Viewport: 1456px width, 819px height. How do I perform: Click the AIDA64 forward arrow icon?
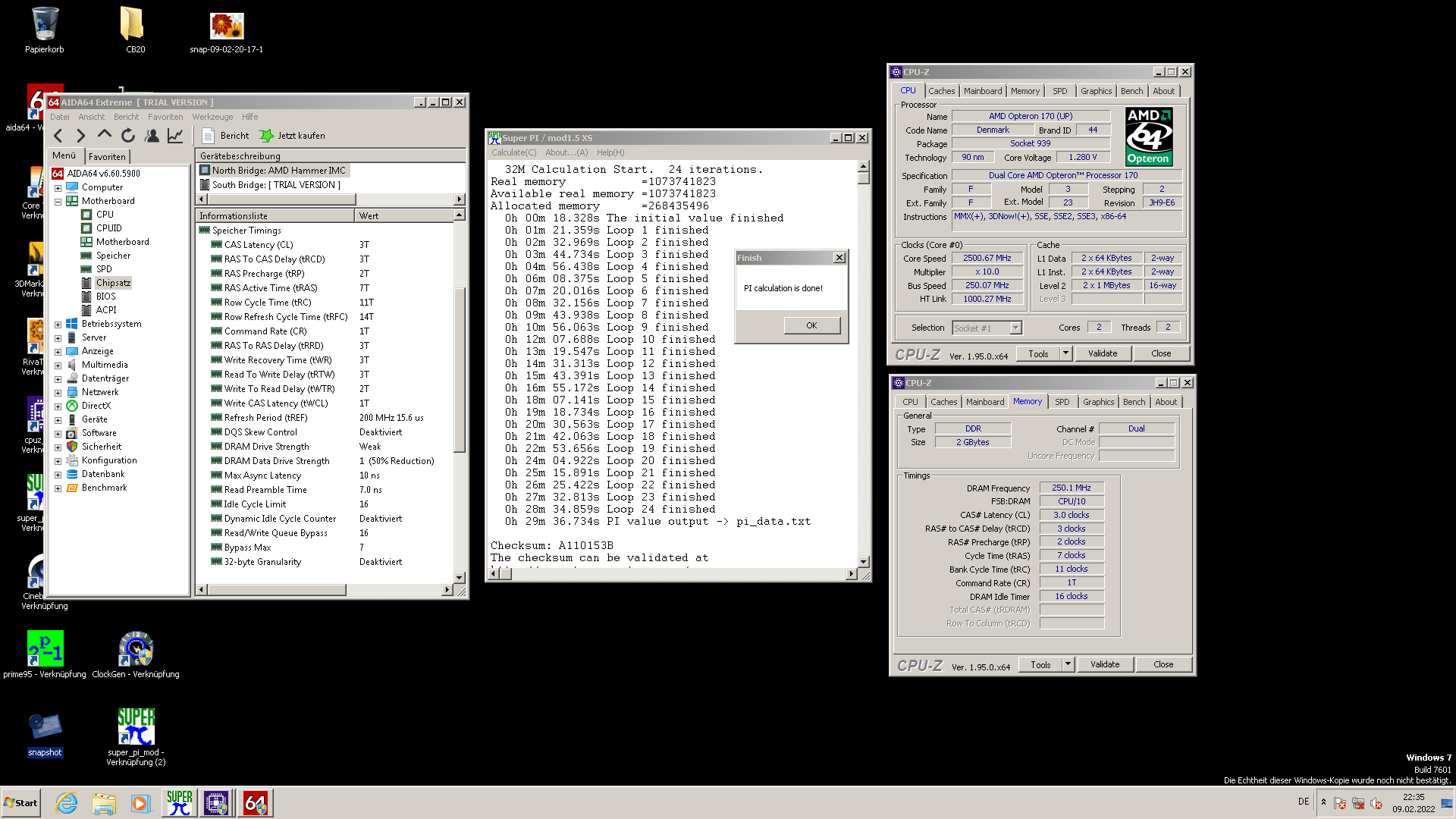pyautogui.click(x=81, y=136)
